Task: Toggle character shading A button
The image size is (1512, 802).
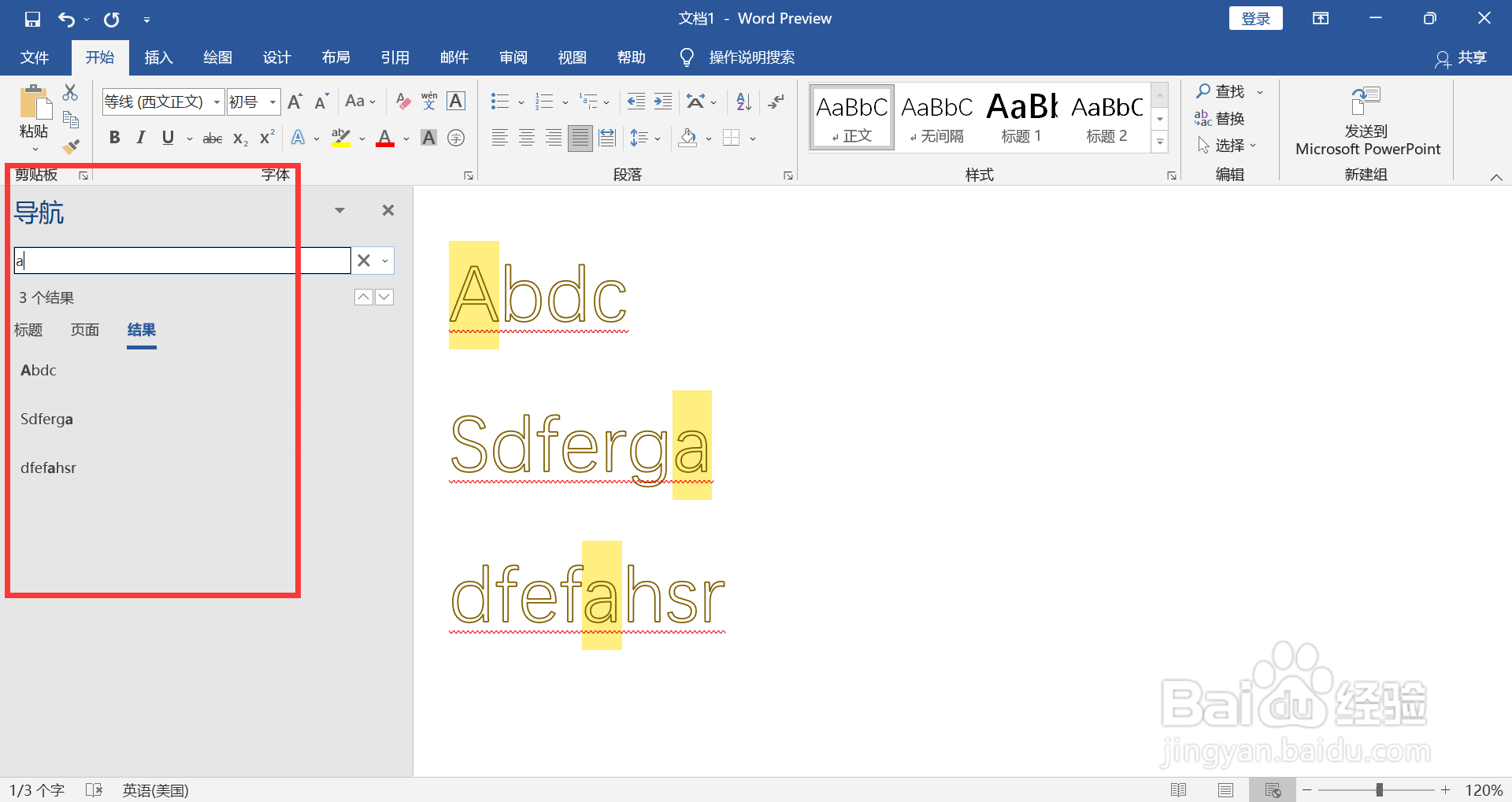Action: coord(428,139)
